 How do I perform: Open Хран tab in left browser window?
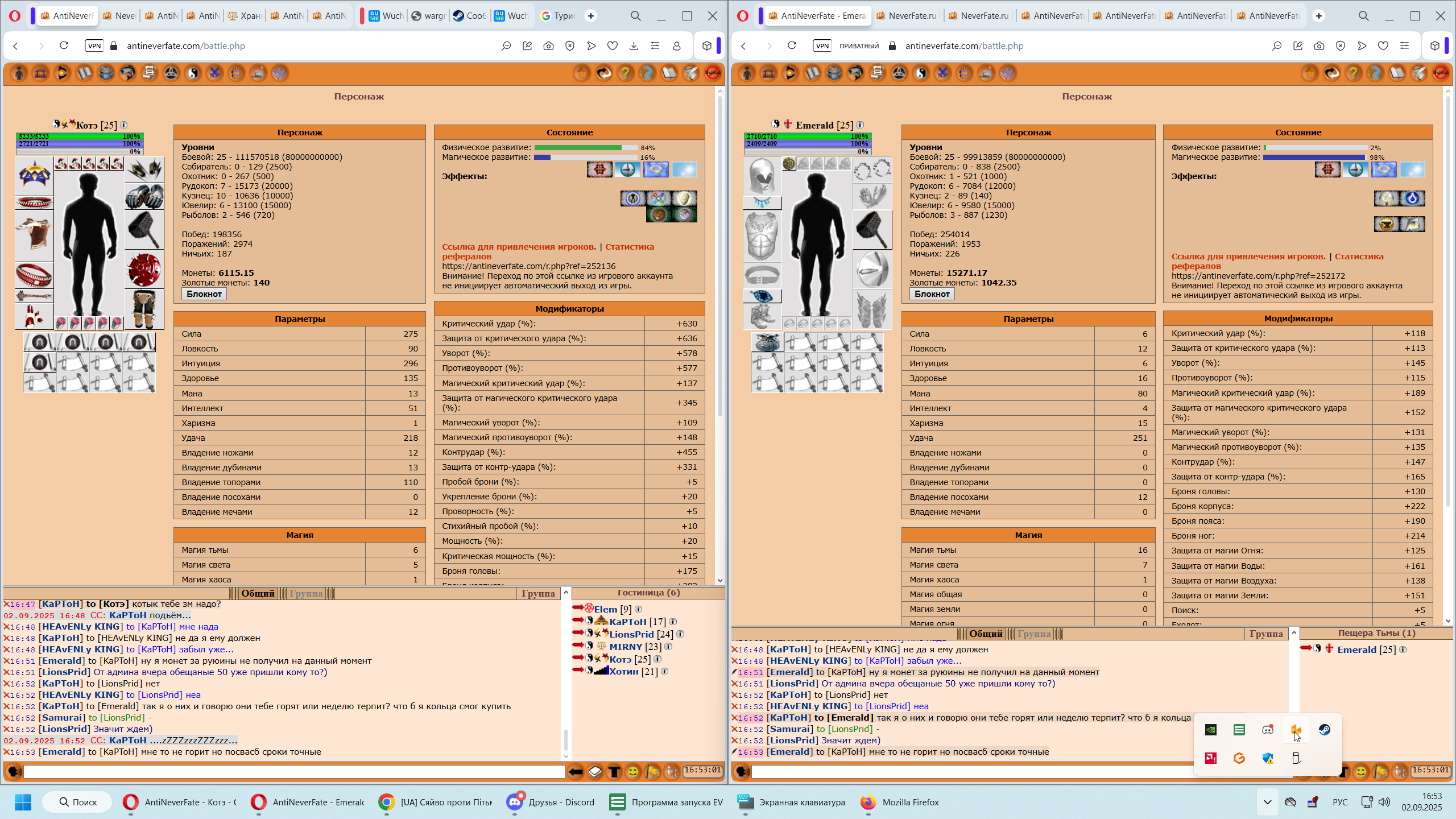tap(245, 16)
